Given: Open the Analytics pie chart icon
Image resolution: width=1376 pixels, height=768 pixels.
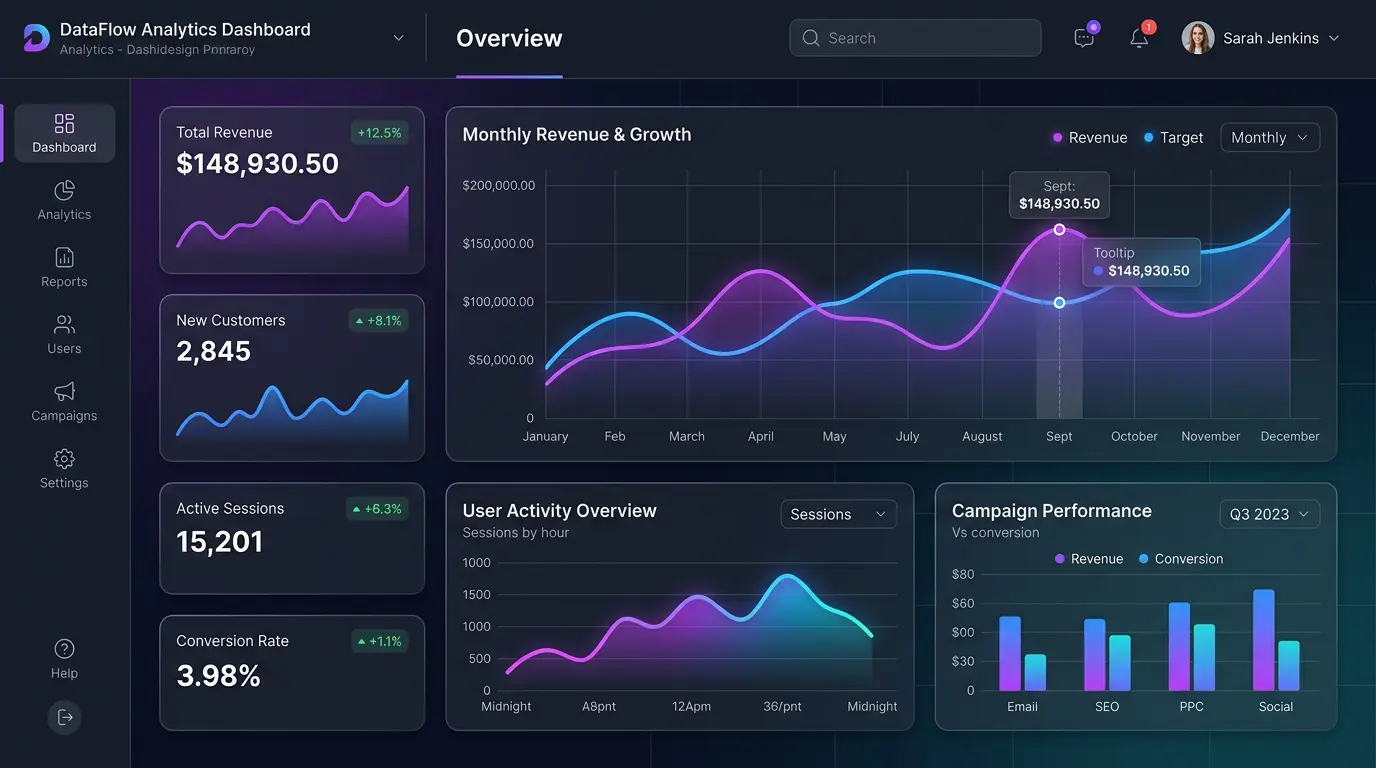Looking at the screenshot, I should tap(64, 190).
